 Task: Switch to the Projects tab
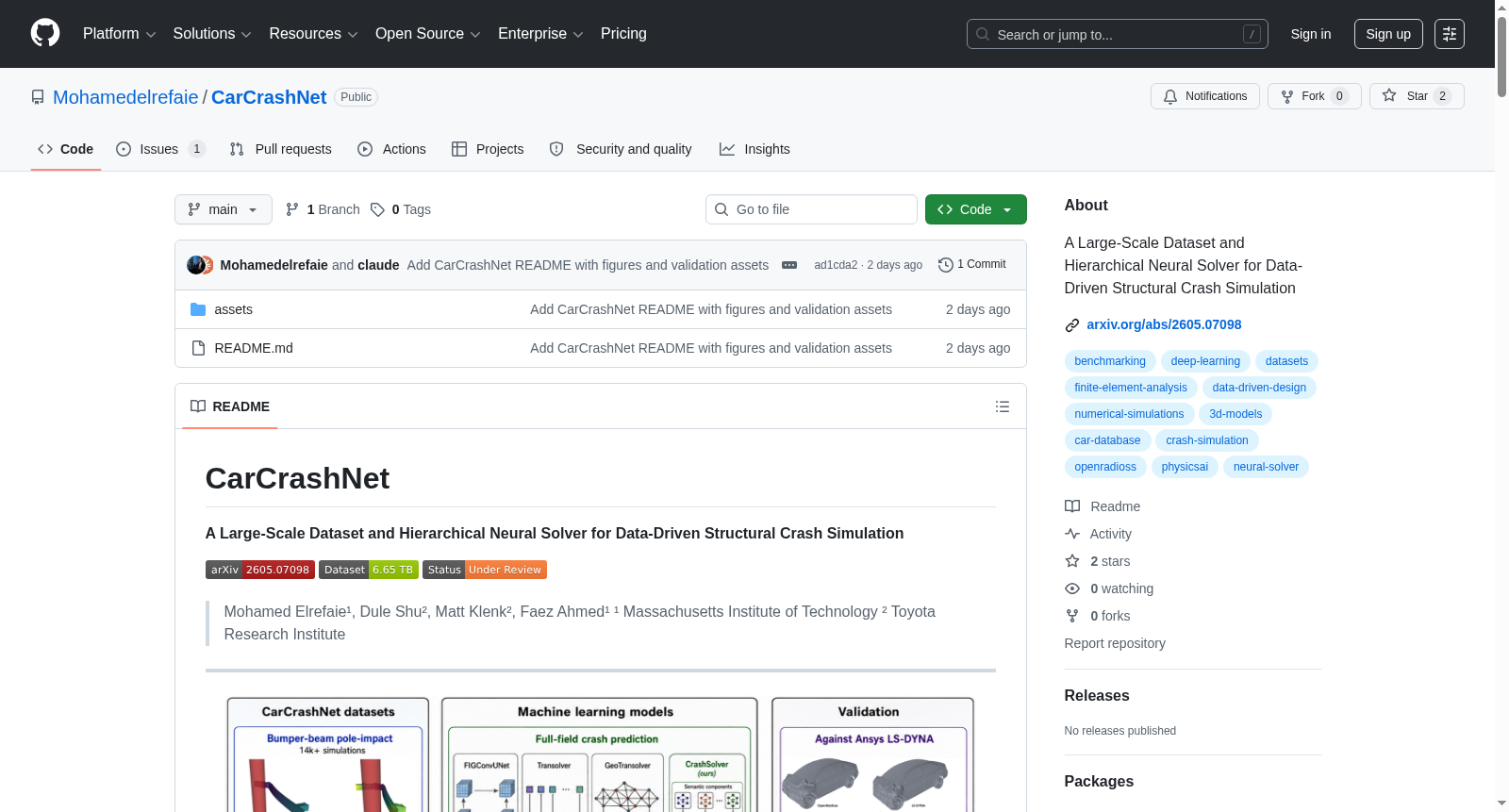(x=488, y=149)
